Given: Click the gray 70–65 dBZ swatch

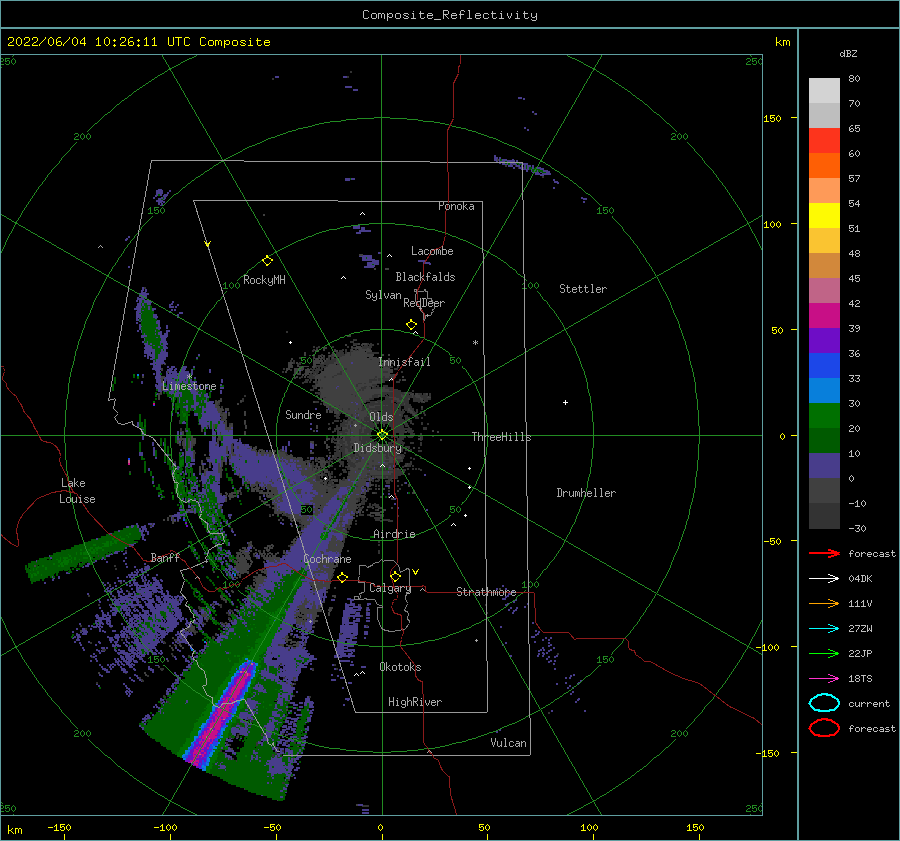Looking at the screenshot, I should pos(824,115).
